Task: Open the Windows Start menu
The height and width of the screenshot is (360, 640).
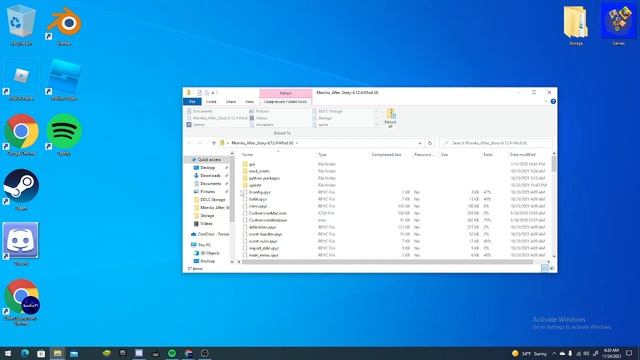Action: (x=8, y=353)
